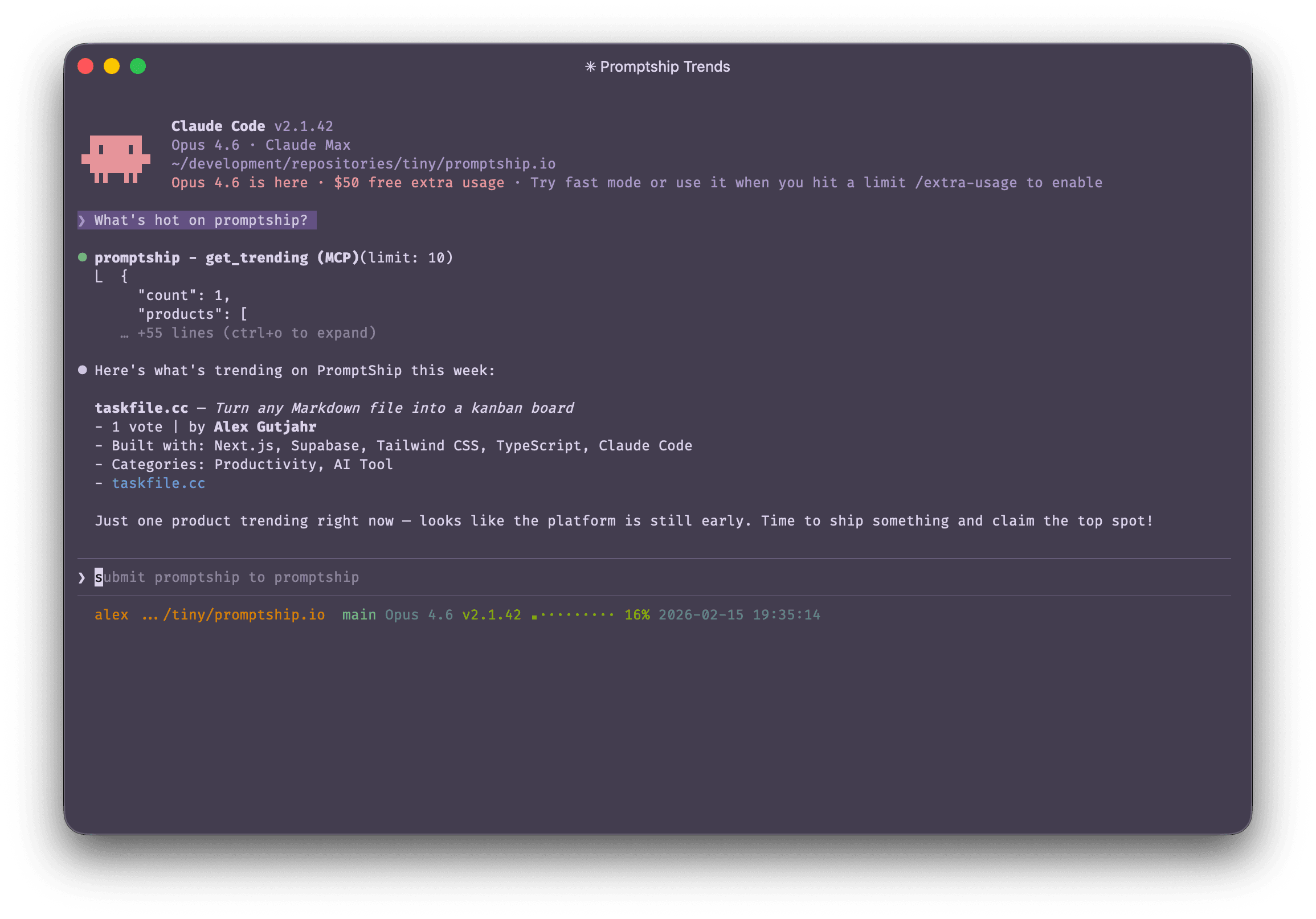Click the arrow before "What's hot on promptship?"
Viewport: 1316px width, 919px height.
pyautogui.click(x=83, y=219)
